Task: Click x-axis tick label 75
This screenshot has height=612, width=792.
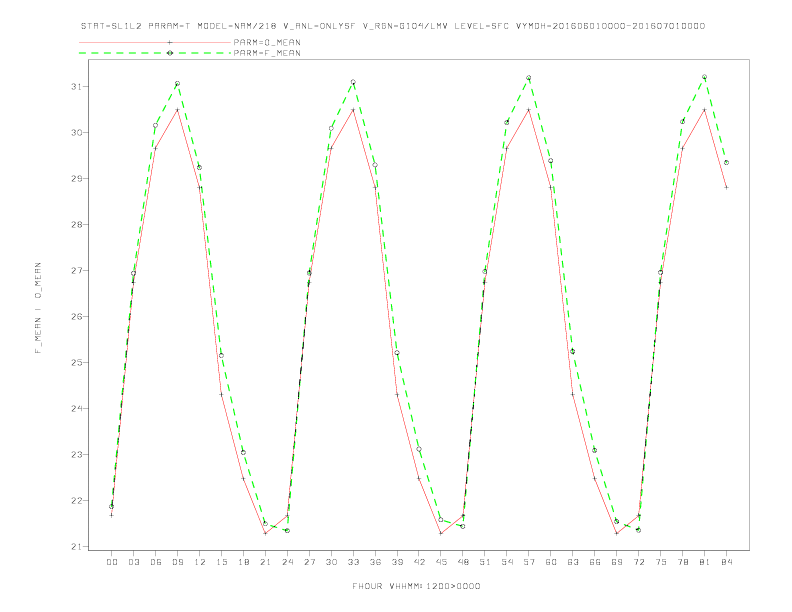Action: tap(661, 562)
